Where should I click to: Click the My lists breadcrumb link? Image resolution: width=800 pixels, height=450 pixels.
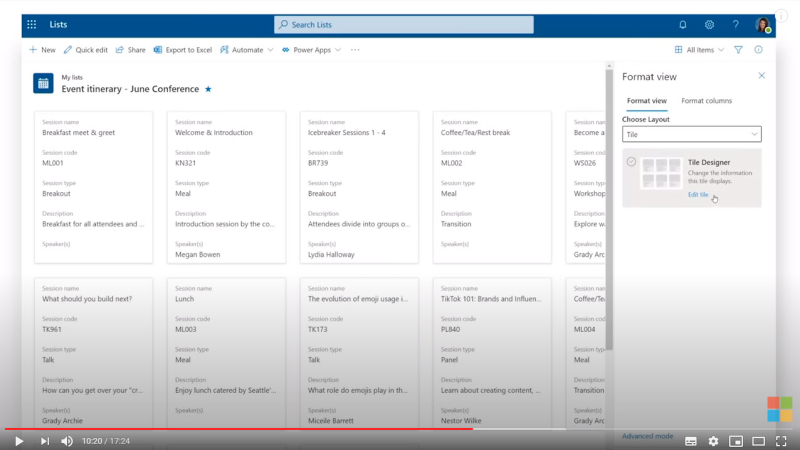(72, 77)
